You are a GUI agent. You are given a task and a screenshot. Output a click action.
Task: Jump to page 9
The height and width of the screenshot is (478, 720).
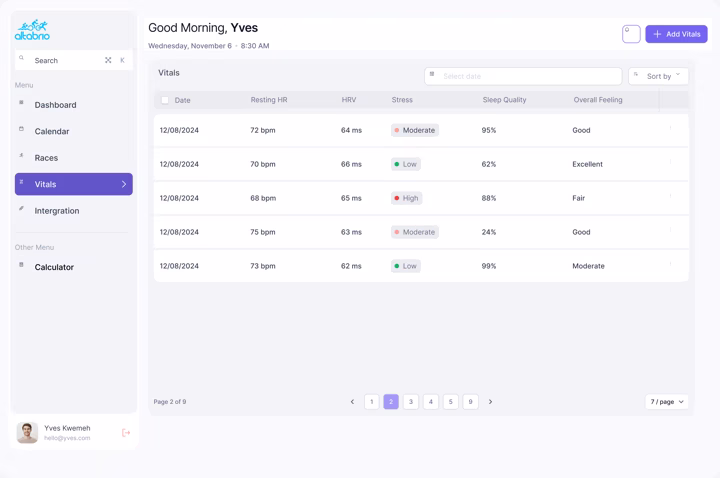coord(470,402)
